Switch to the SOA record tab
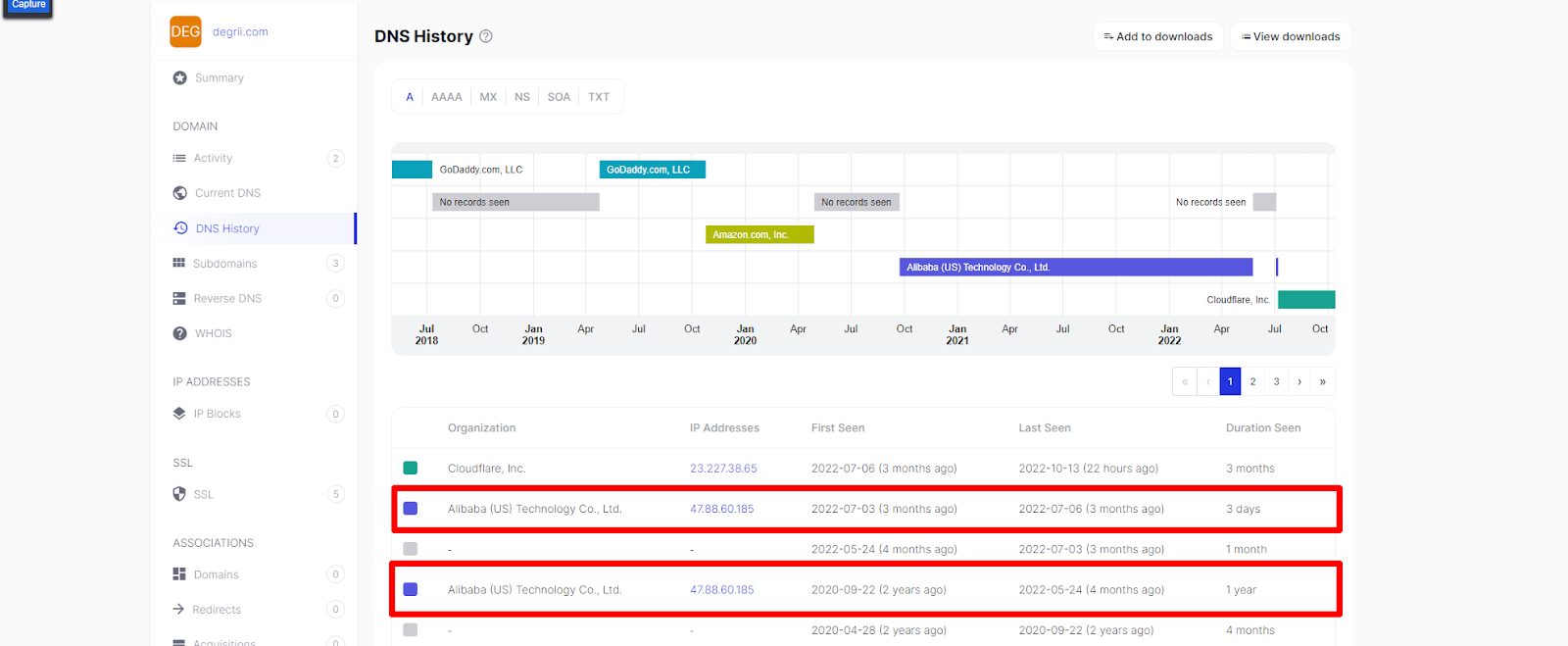This screenshot has width=1568, height=646. coord(559,97)
